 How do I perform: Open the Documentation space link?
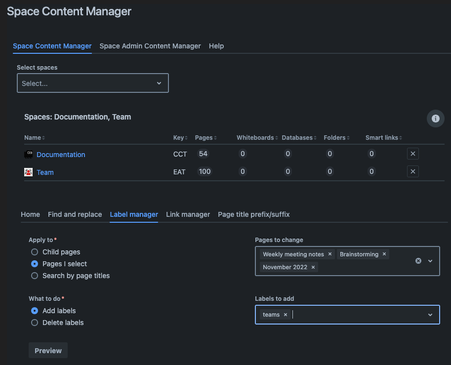(61, 154)
